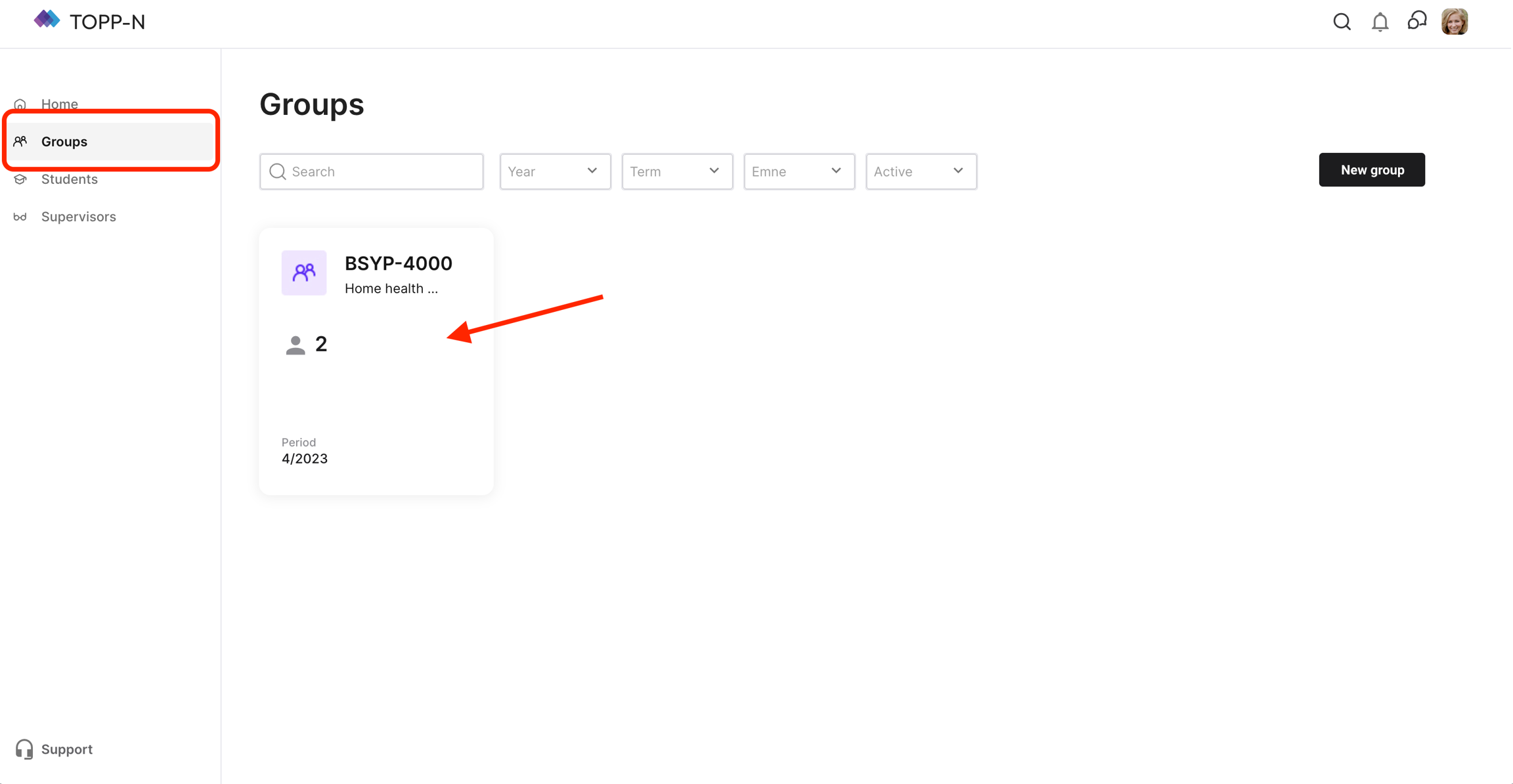This screenshot has width=1513, height=784.
Task: Go to Home in the sidebar
Action: pyautogui.click(x=59, y=104)
